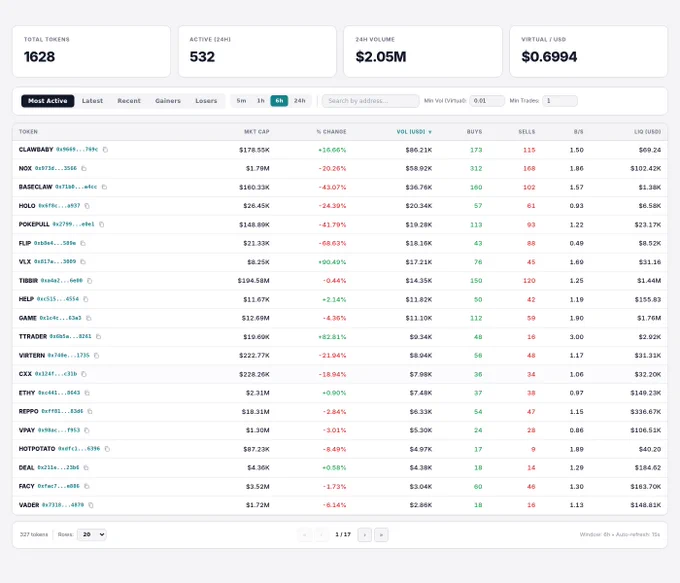Sort by MKT CAP column header
680x583 pixels.
pos(257,132)
